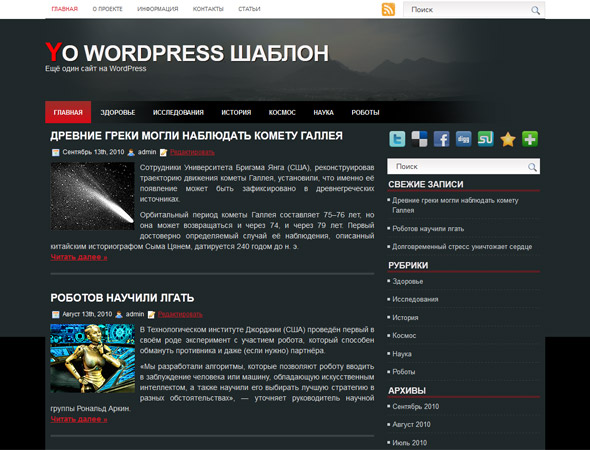
Task: Select the Роботы navigation tab
Action: coord(365,112)
